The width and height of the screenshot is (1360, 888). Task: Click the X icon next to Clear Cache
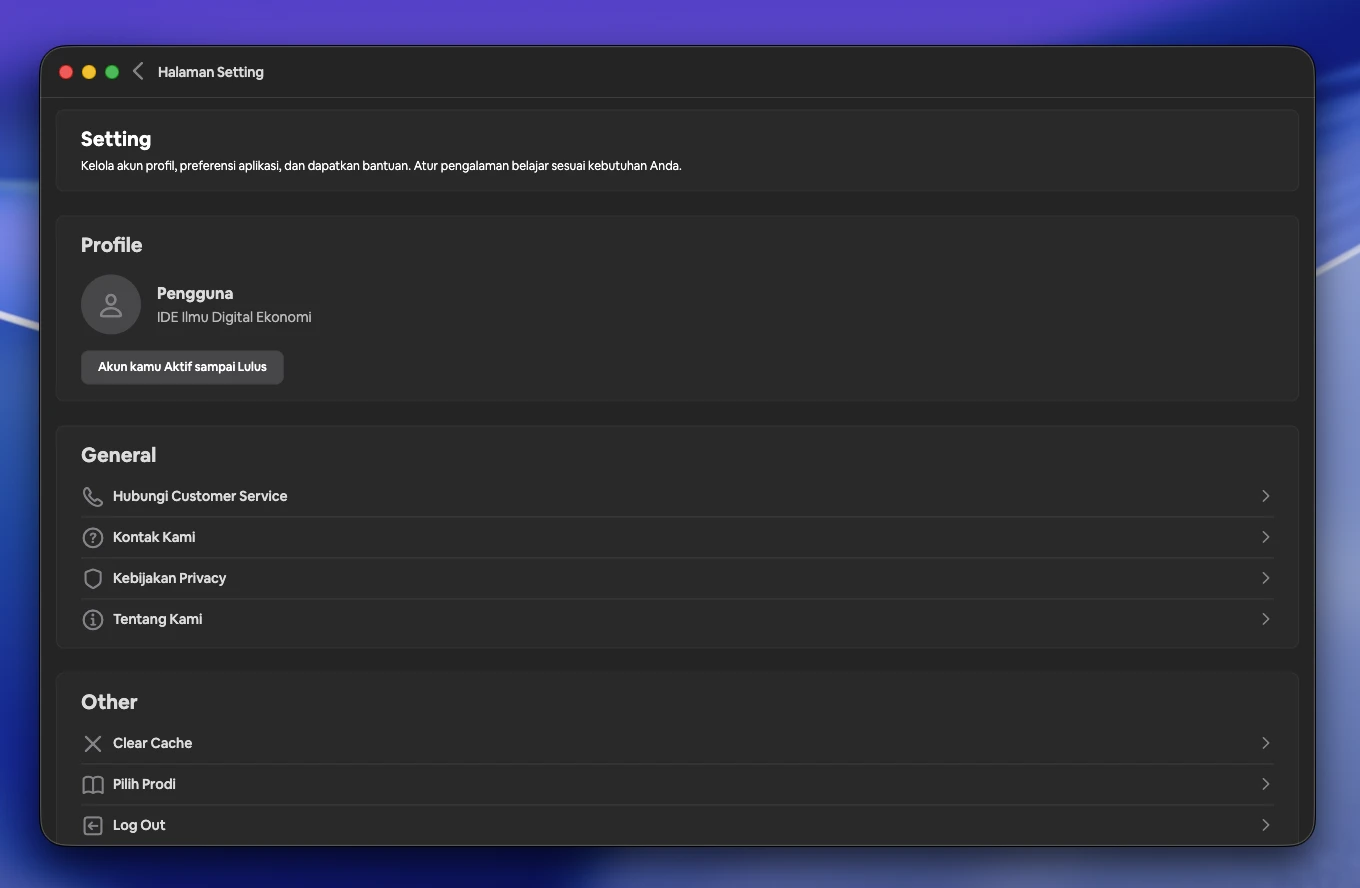pyautogui.click(x=92, y=743)
